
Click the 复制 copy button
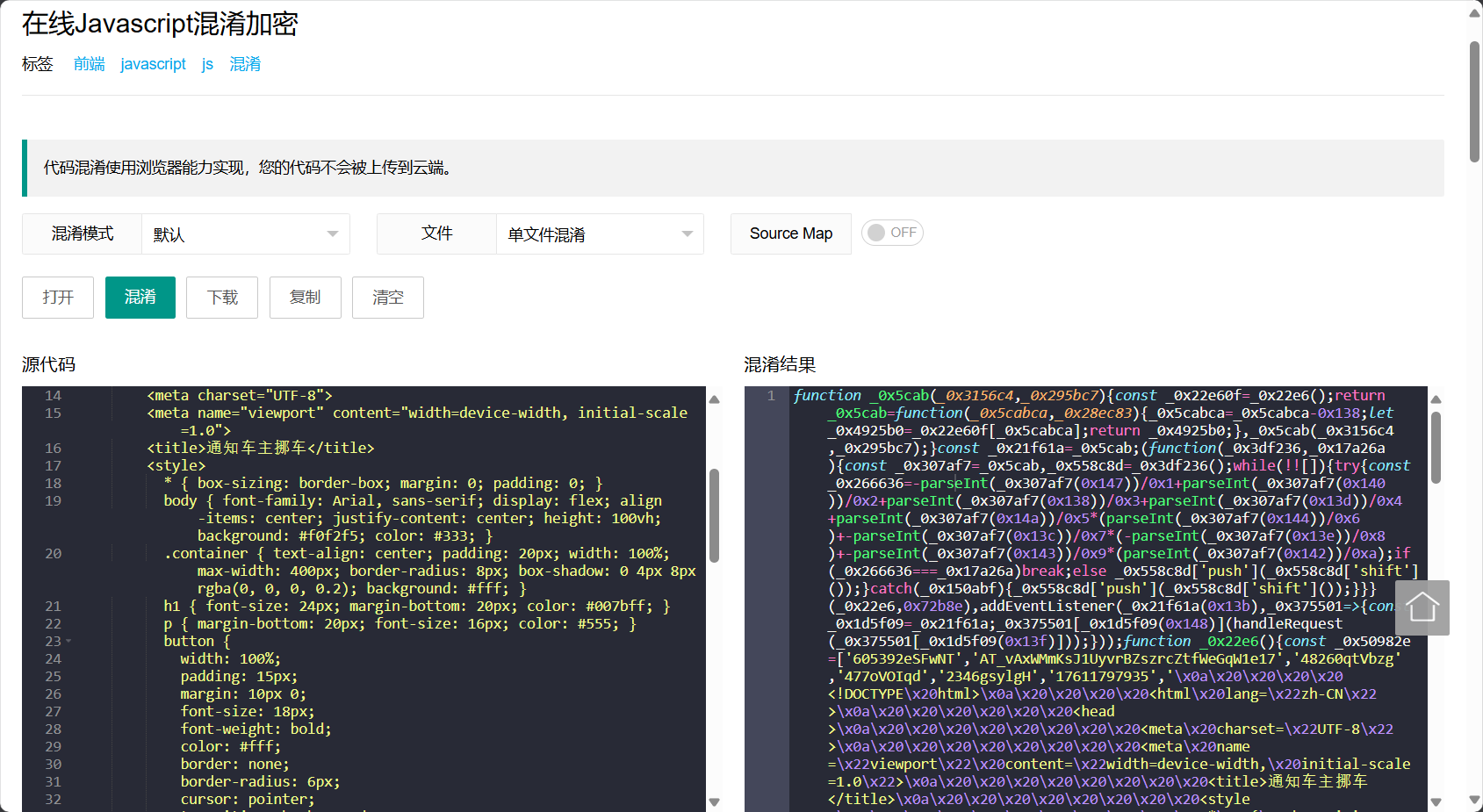coord(305,298)
